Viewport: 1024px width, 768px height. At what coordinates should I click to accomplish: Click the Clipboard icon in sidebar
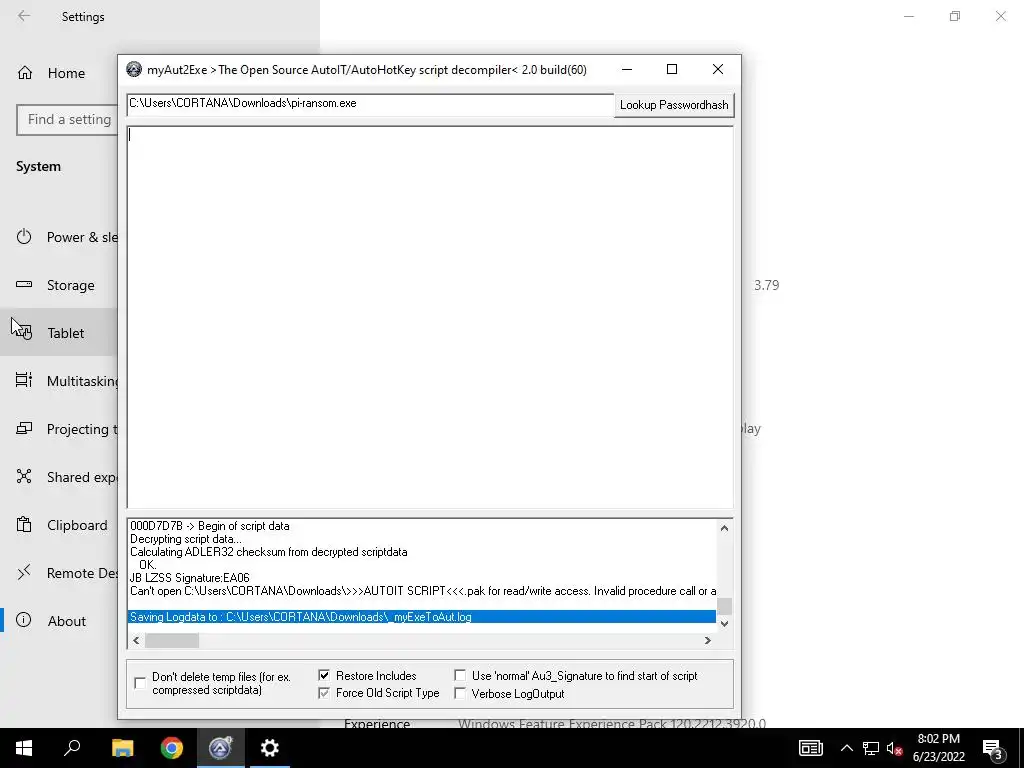click(x=24, y=524)
